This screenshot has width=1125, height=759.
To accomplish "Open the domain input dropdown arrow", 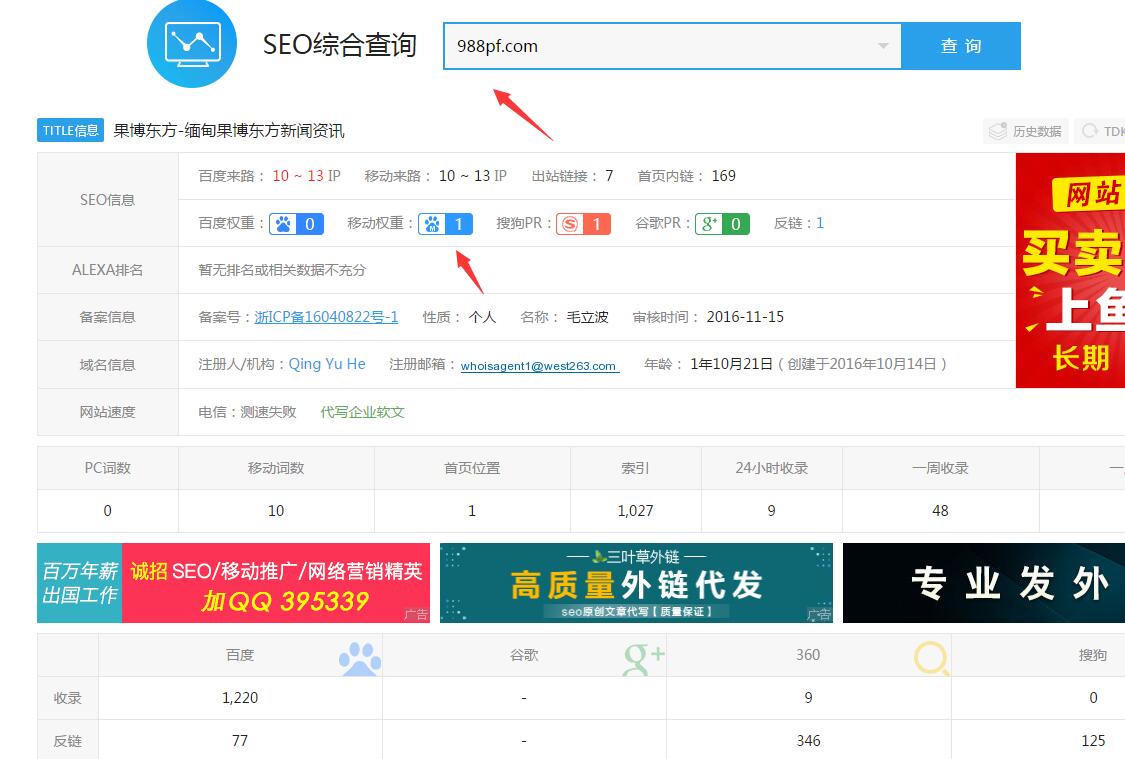I will (882, 46).
